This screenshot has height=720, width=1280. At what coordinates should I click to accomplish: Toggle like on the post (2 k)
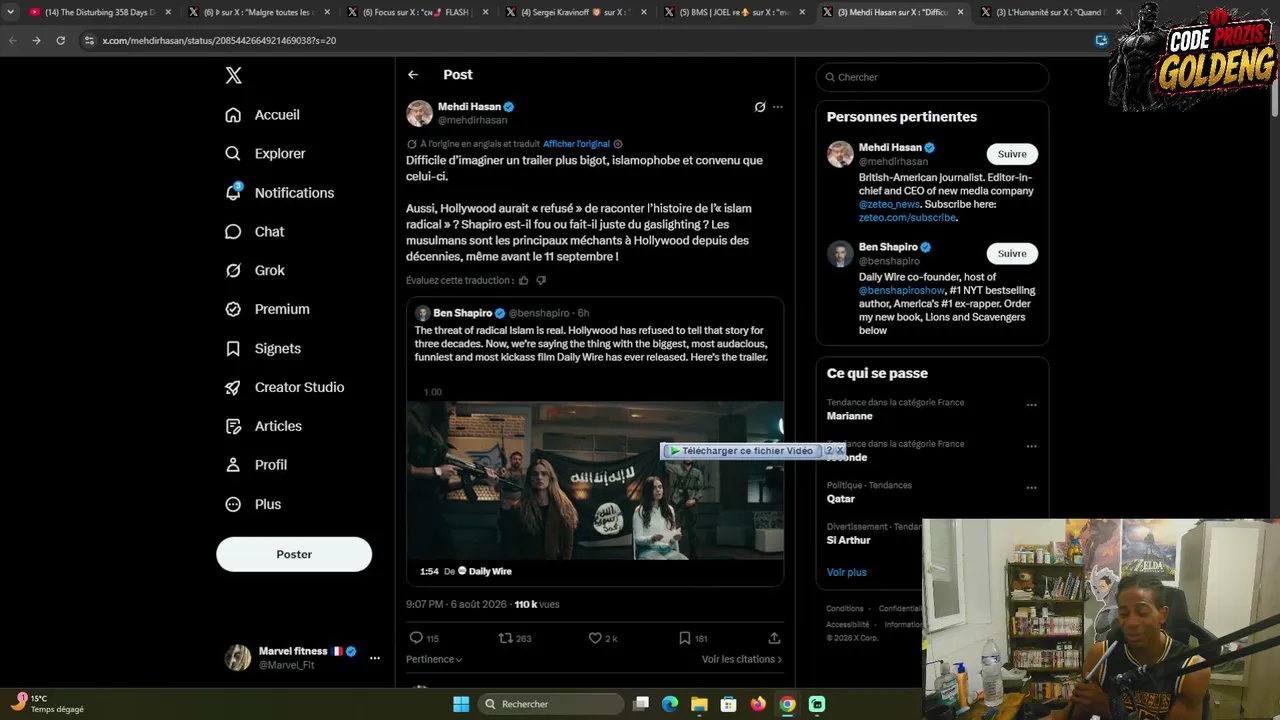coord(595,638)
